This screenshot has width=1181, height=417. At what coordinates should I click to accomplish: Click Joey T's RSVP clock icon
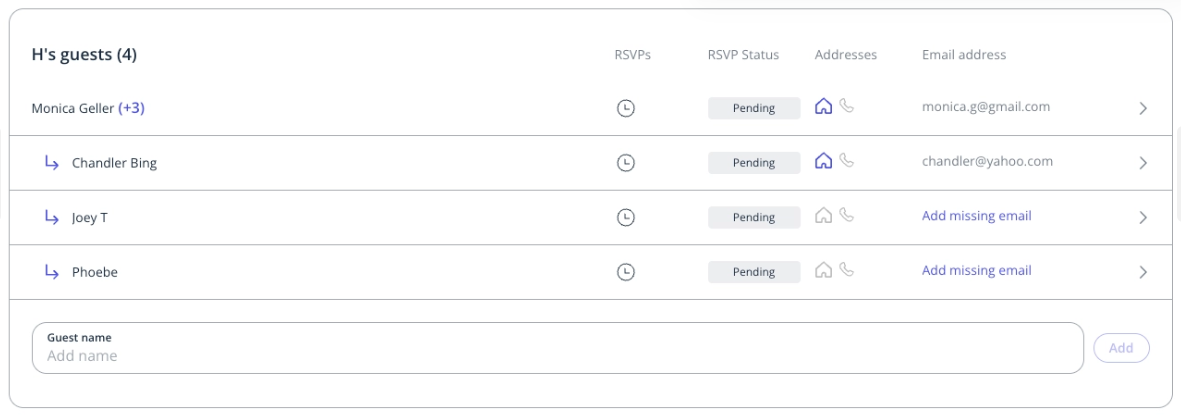click(x=626, y=217)
